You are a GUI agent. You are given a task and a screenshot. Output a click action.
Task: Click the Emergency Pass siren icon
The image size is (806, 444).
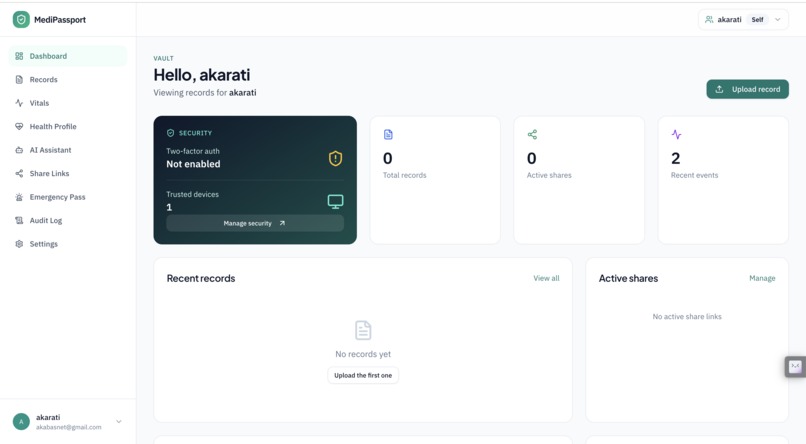click(x=19, y=197)
